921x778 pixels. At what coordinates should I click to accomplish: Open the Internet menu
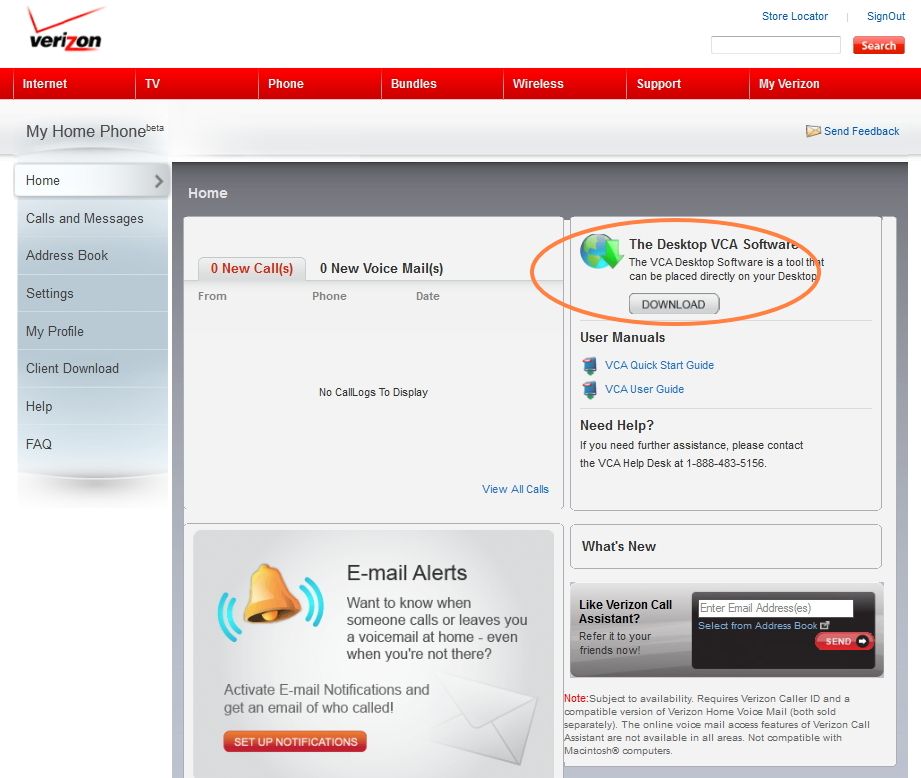coord(45,83)
